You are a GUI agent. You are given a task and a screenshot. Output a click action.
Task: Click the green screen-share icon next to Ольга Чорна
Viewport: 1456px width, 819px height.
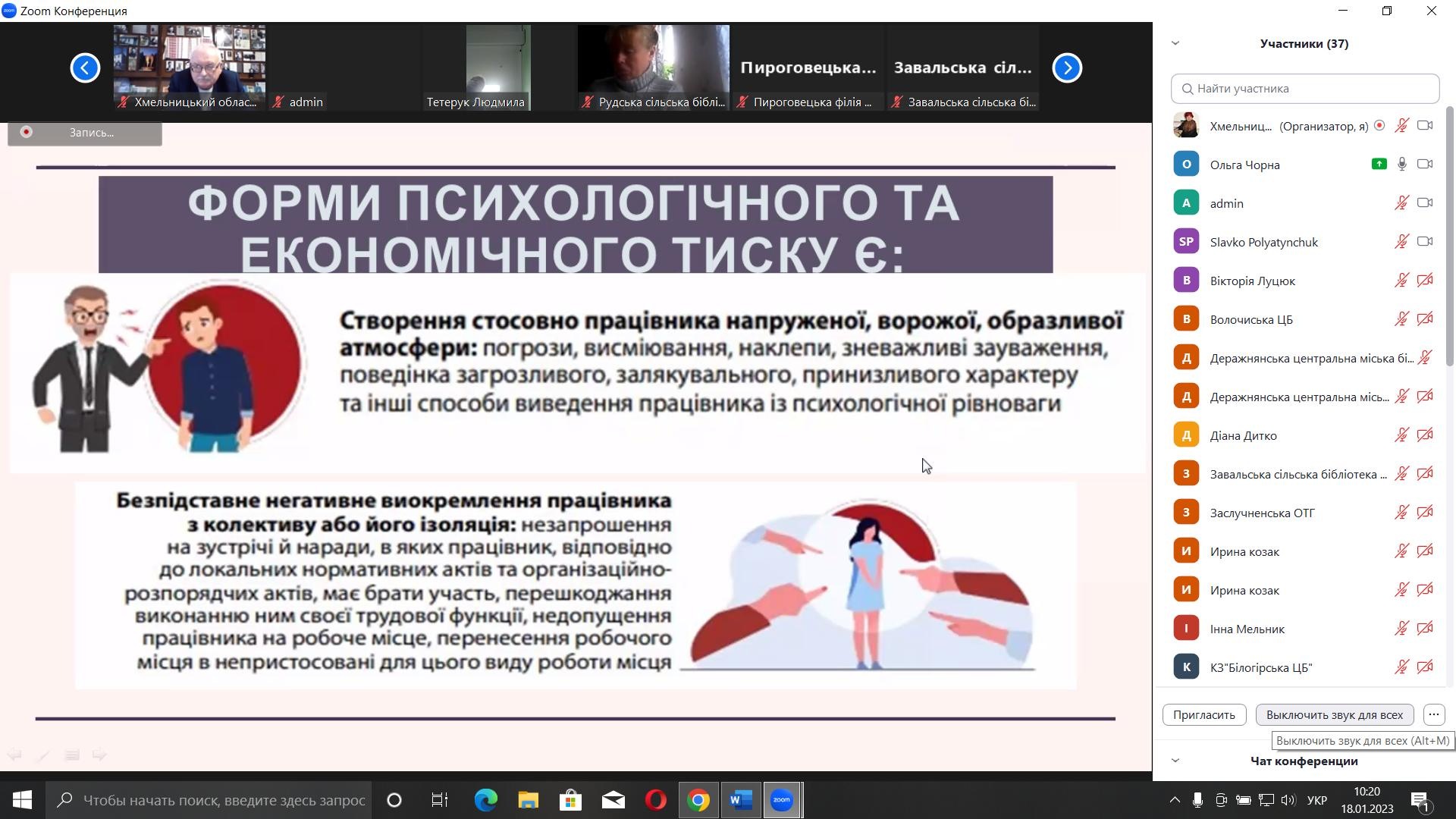pyautogui.click(x=1379, y=165)
